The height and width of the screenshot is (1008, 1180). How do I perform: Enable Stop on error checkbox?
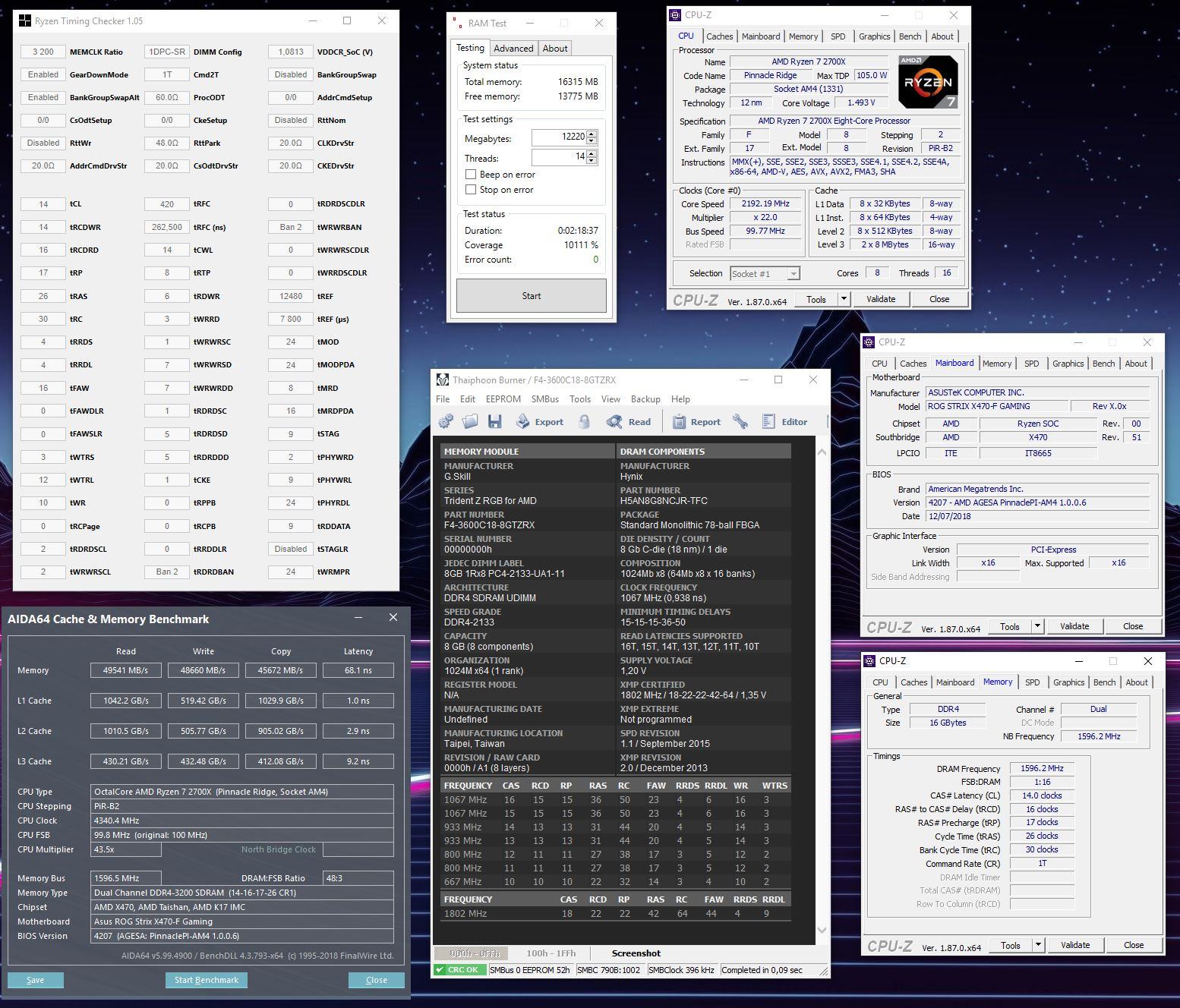pos(471,189)
